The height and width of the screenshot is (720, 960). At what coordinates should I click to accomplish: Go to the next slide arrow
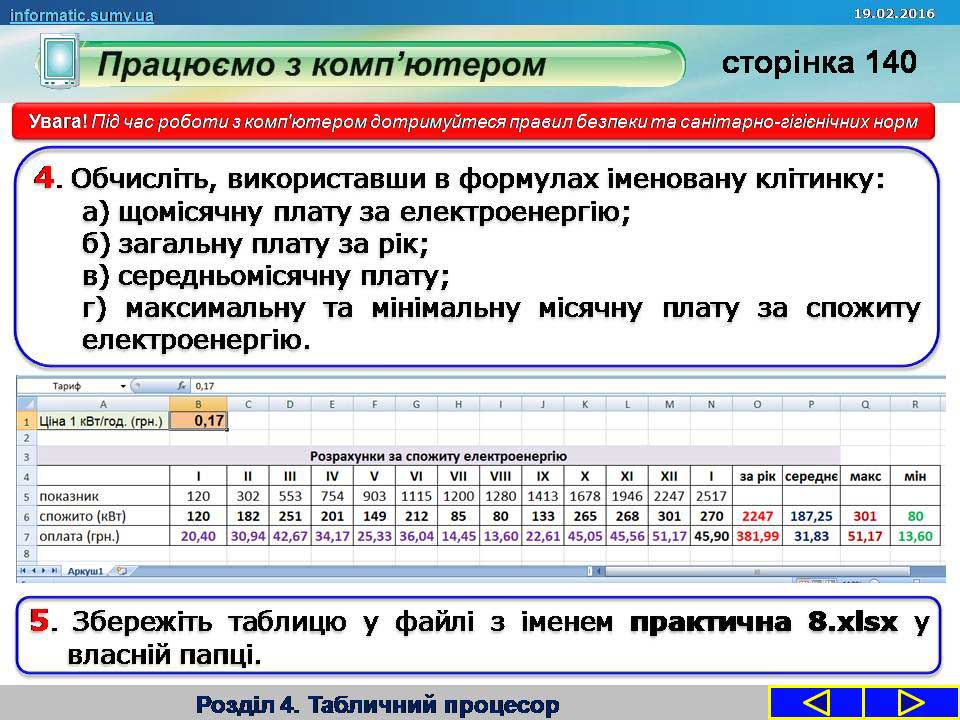(x=911, y=703)
